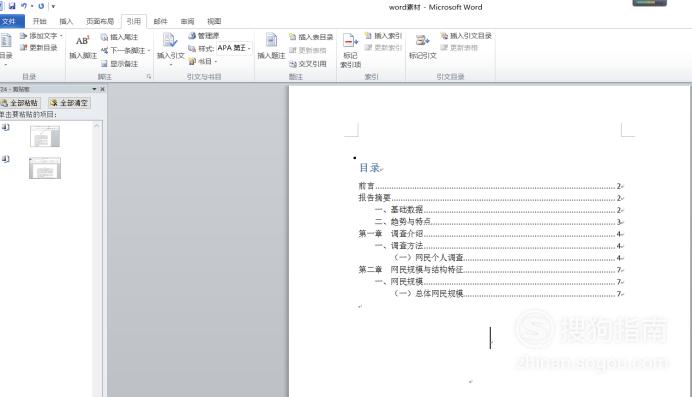Image resolution: width=692 pixels, height=397 pixels.
Task: Open the clipboard pane options arrow
Action: coord(94,89)
